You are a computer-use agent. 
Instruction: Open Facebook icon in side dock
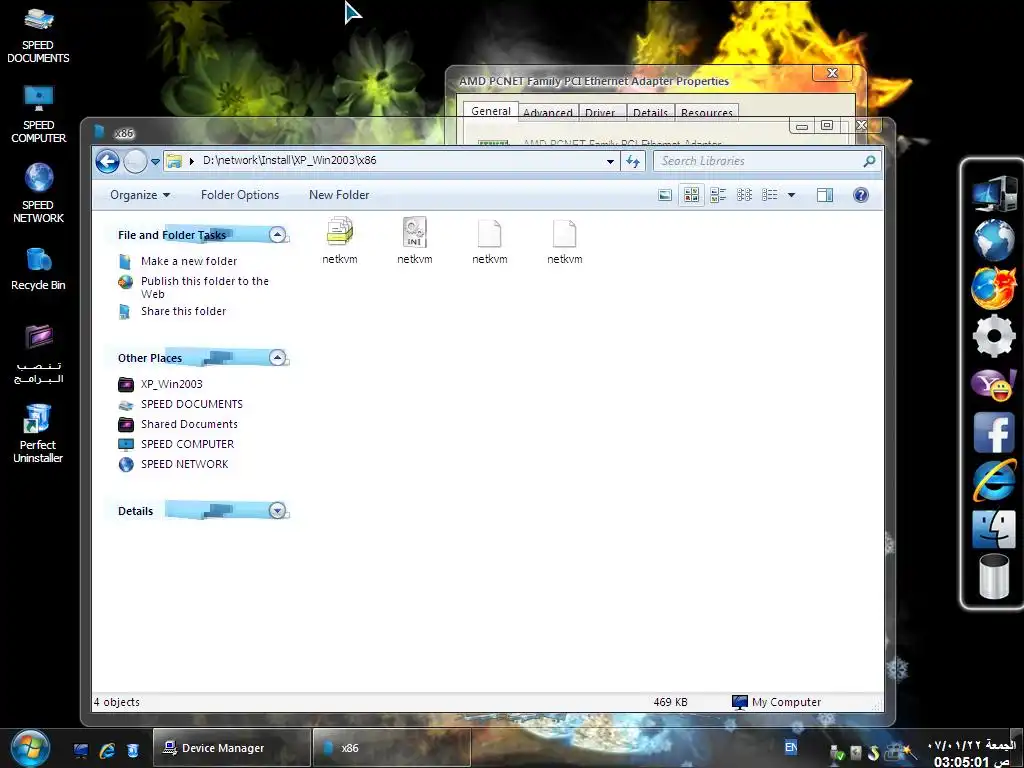tap(993, 432)
